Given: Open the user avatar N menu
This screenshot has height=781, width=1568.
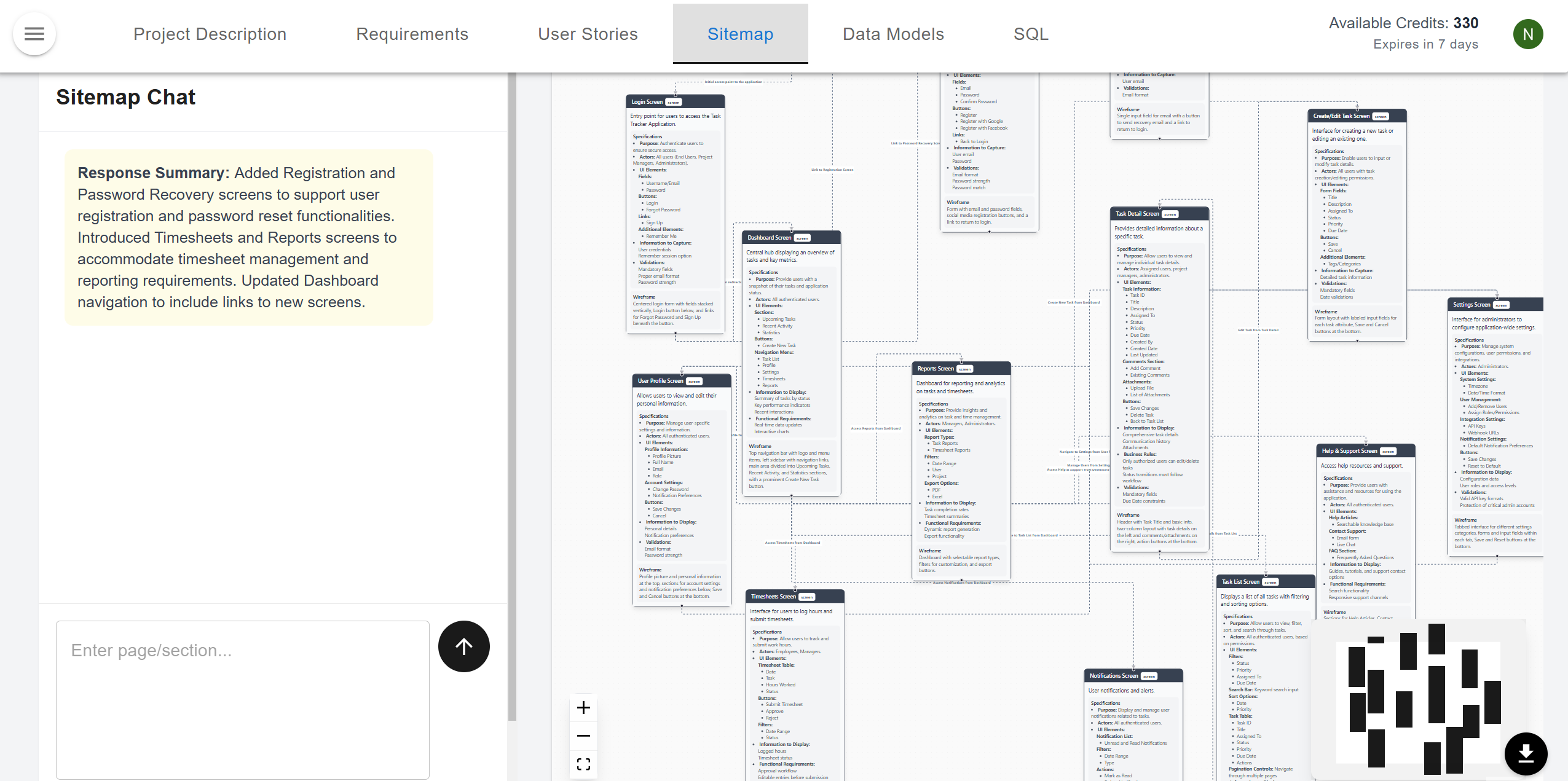Looking at the screenshot, I should tap(1527, 34).
